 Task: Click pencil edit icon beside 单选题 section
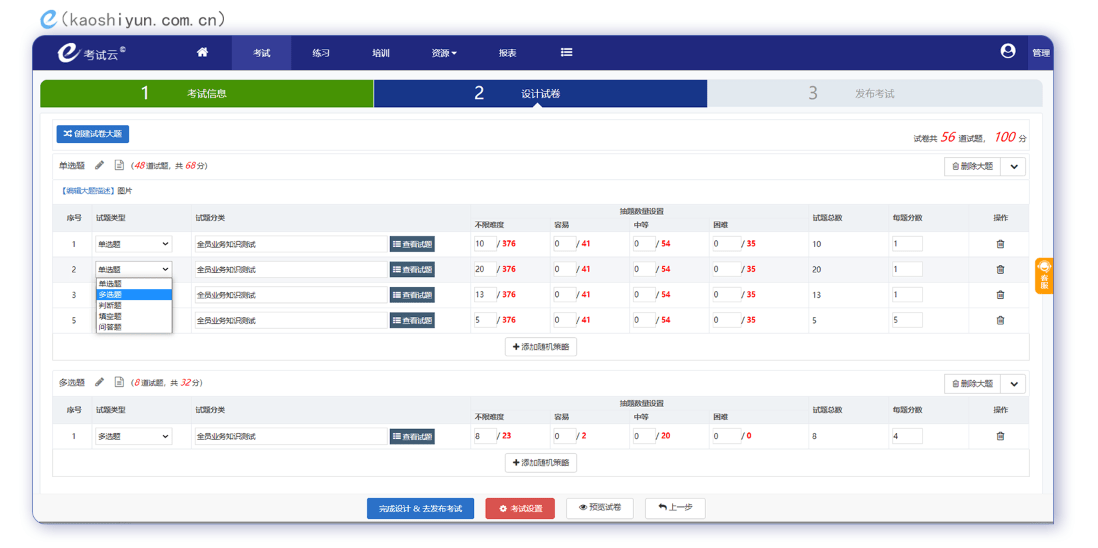[100, 165]
